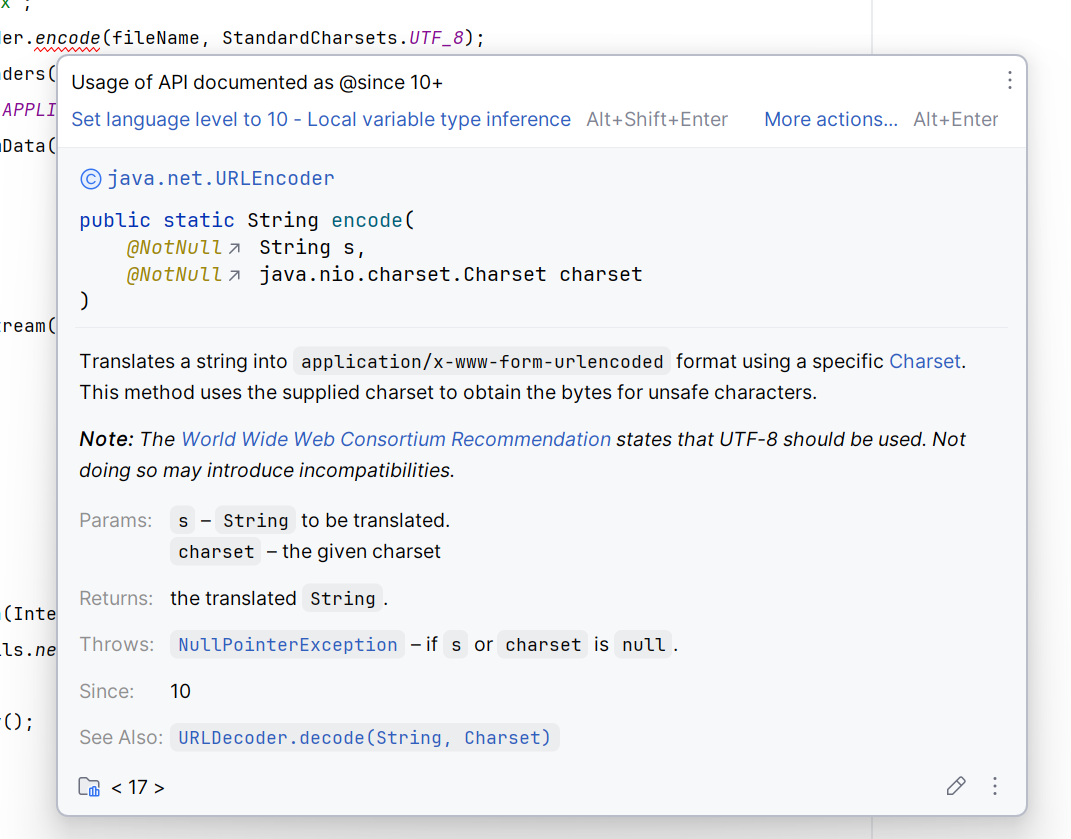
Task: Open the java.net.URLEncoder class link
Action: click(221, 179)
